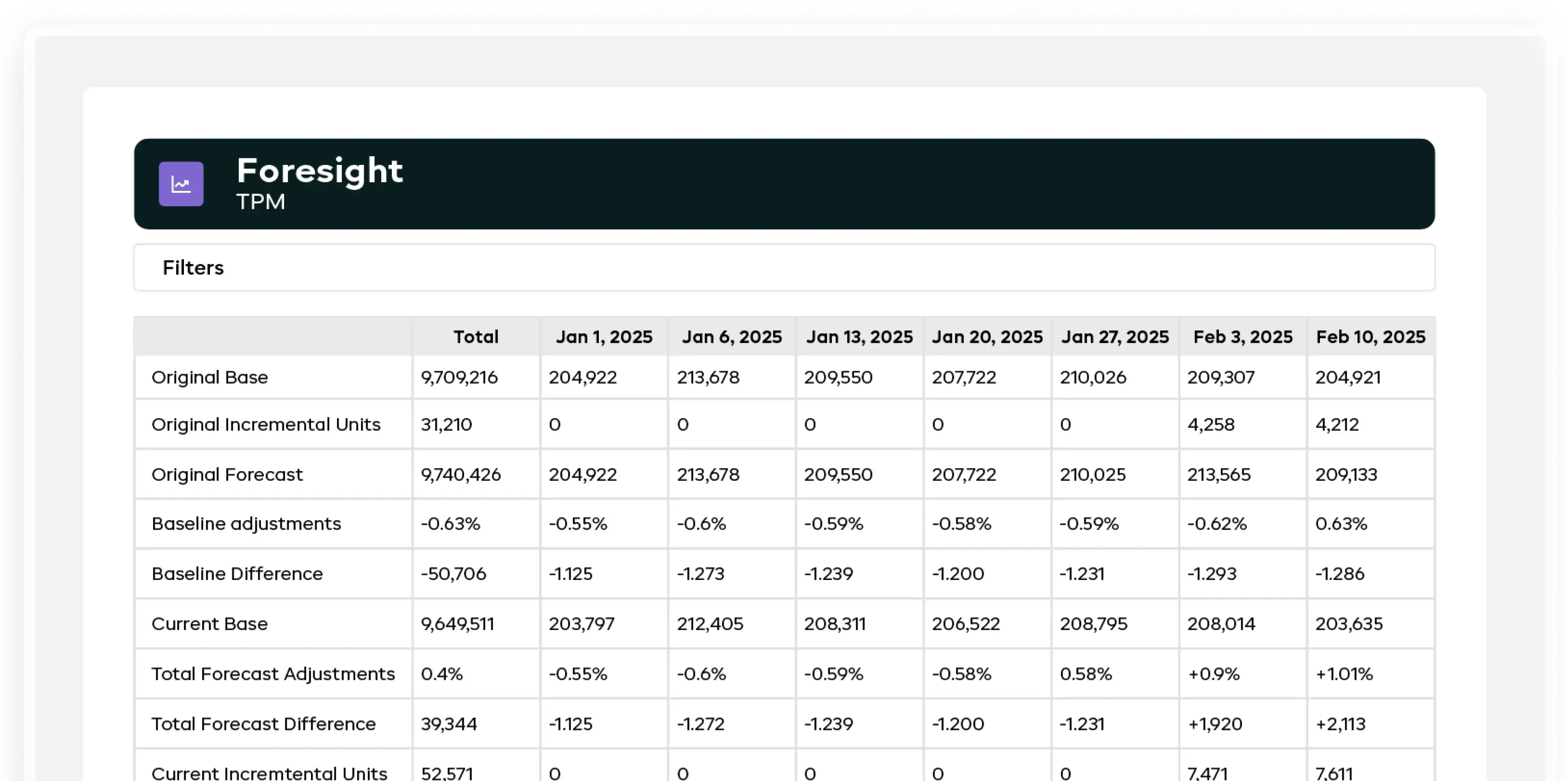Click the Current Incremtental Units row label

click(269, 773)
